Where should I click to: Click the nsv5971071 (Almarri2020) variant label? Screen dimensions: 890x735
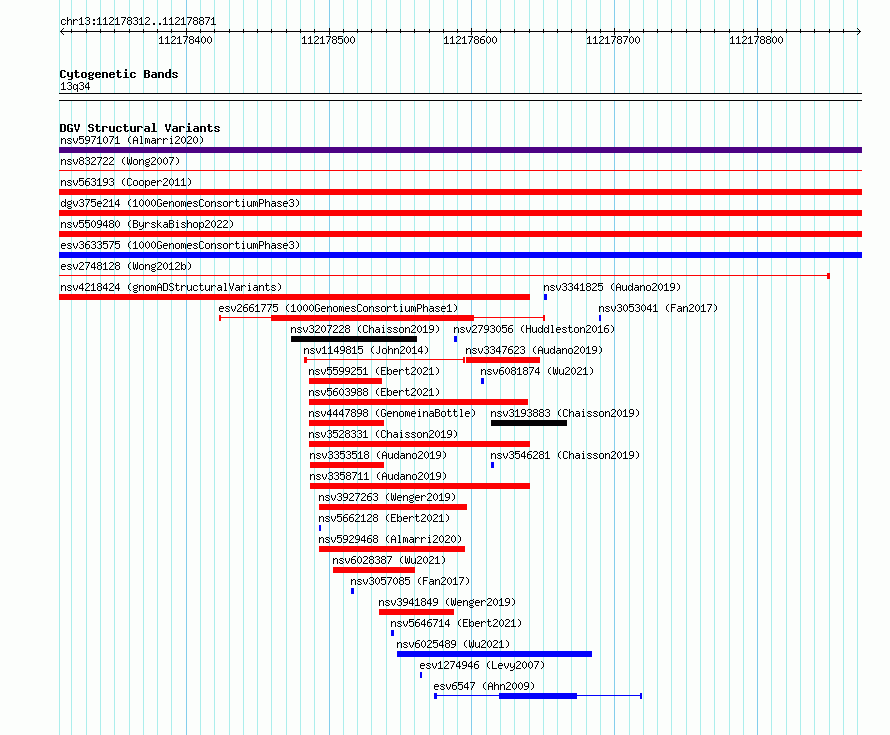tap(132, 140)
